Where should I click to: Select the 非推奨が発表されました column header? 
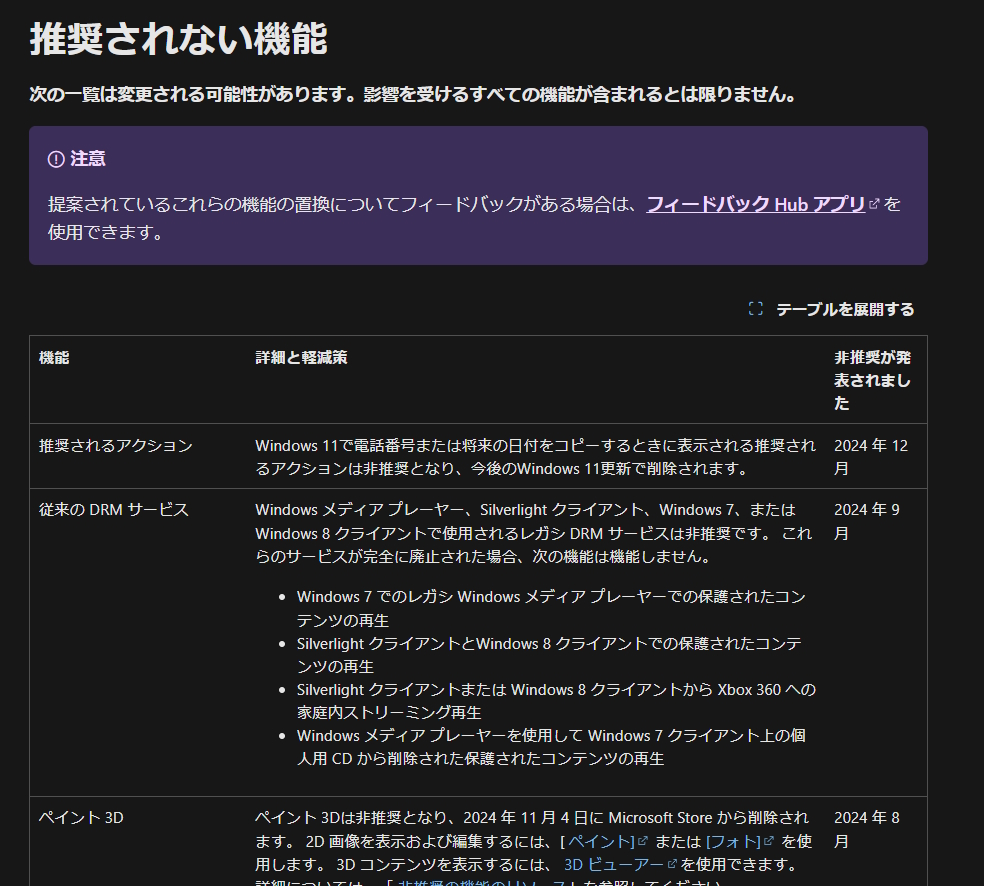[870, 379]
